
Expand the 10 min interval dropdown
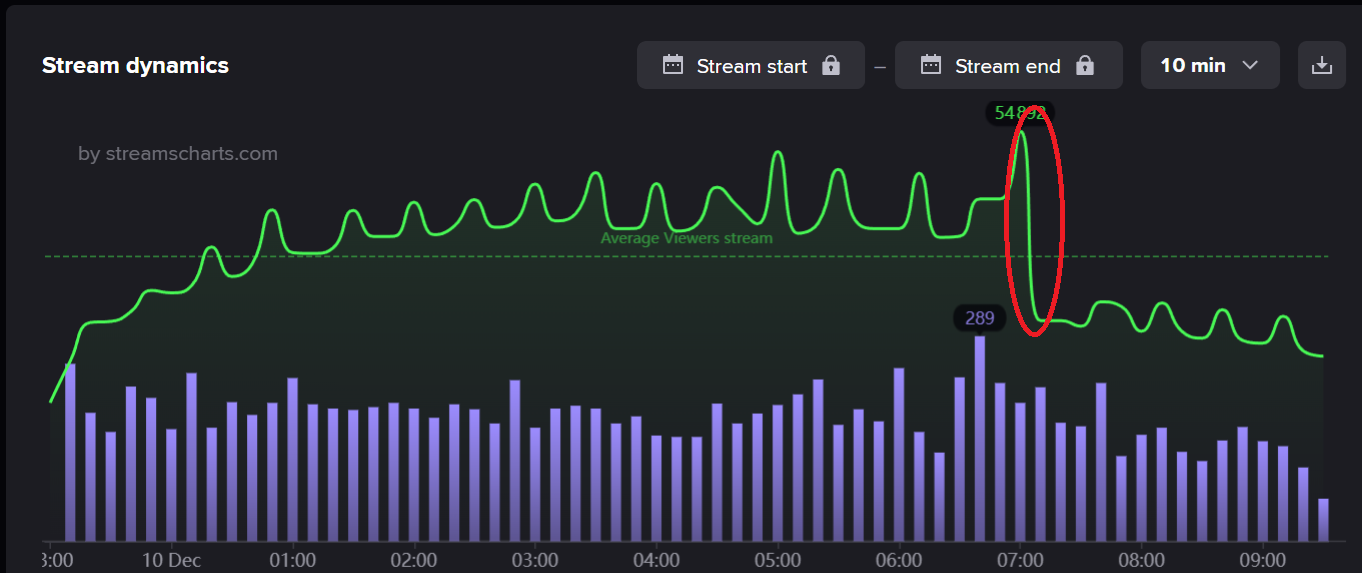[x=1210, y=65]
